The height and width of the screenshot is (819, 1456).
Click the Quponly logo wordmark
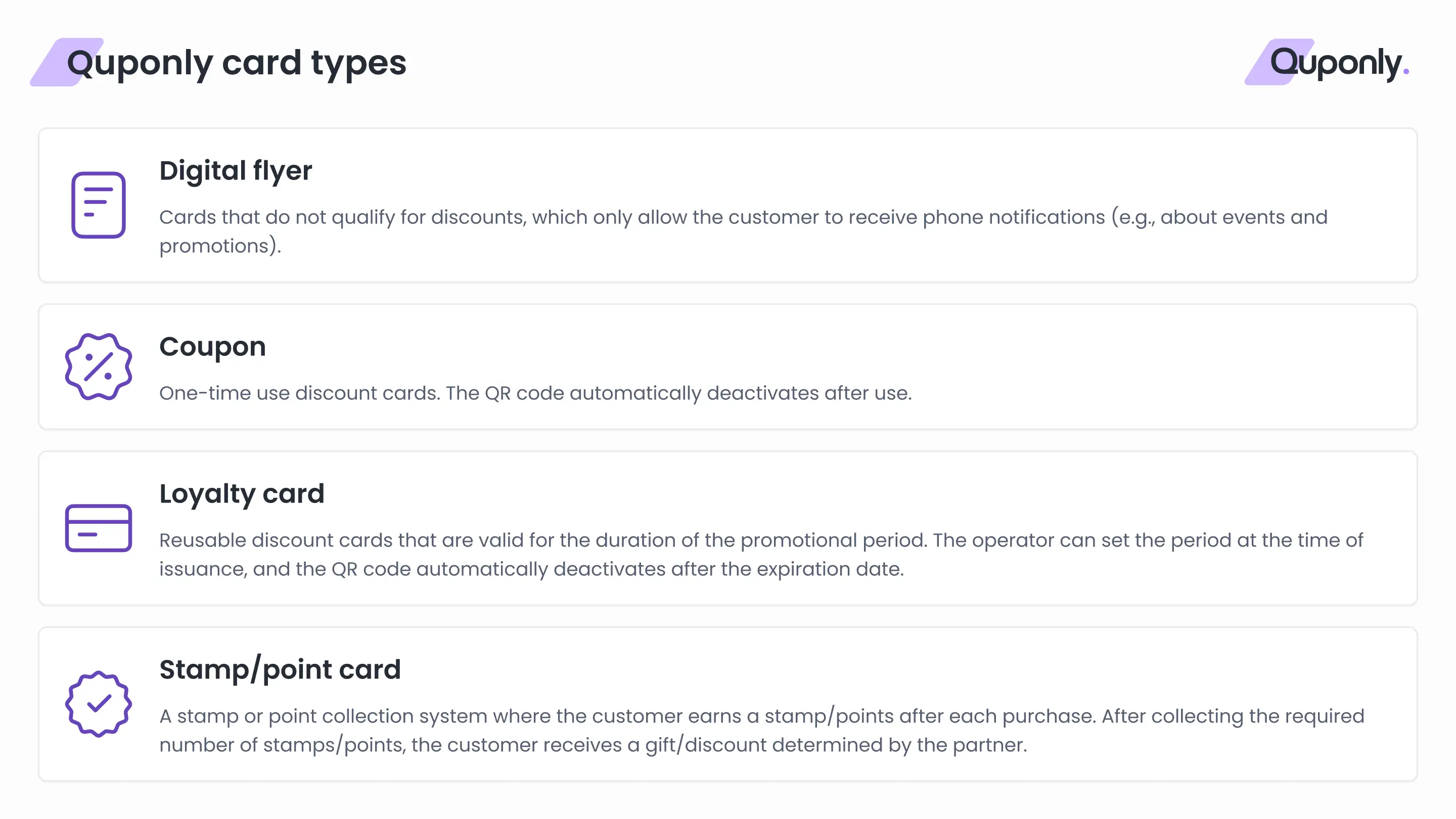(x=1336, y=62)
